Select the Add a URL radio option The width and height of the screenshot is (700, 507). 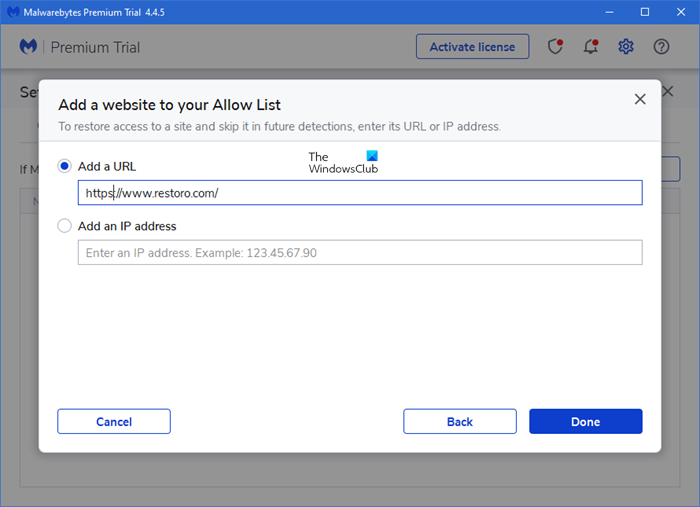click(x=65, y=166)
